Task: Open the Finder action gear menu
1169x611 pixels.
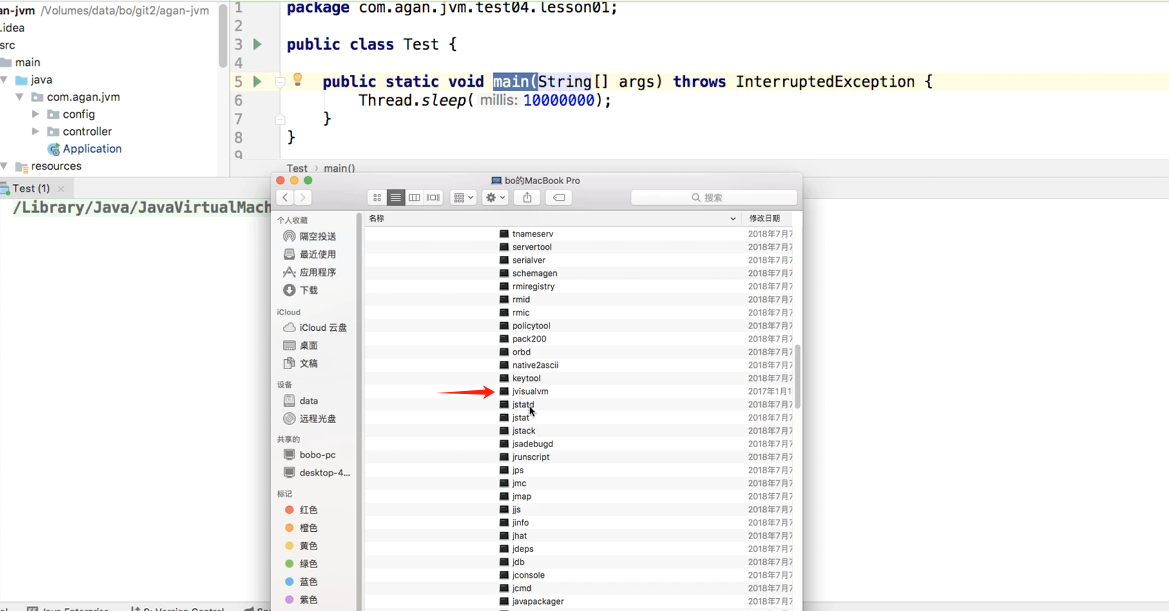Action: tap(495, 197)
